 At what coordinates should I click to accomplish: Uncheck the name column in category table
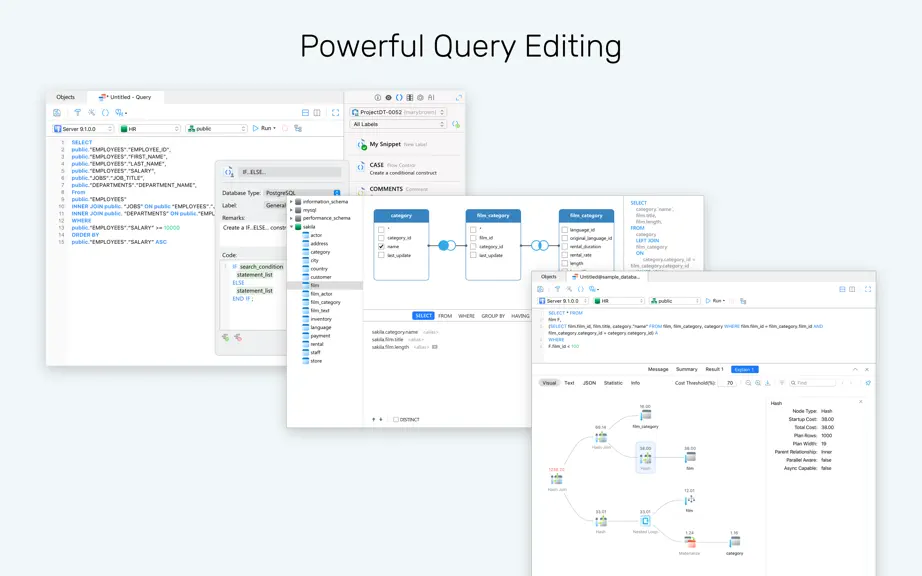(x=381, y=247)
